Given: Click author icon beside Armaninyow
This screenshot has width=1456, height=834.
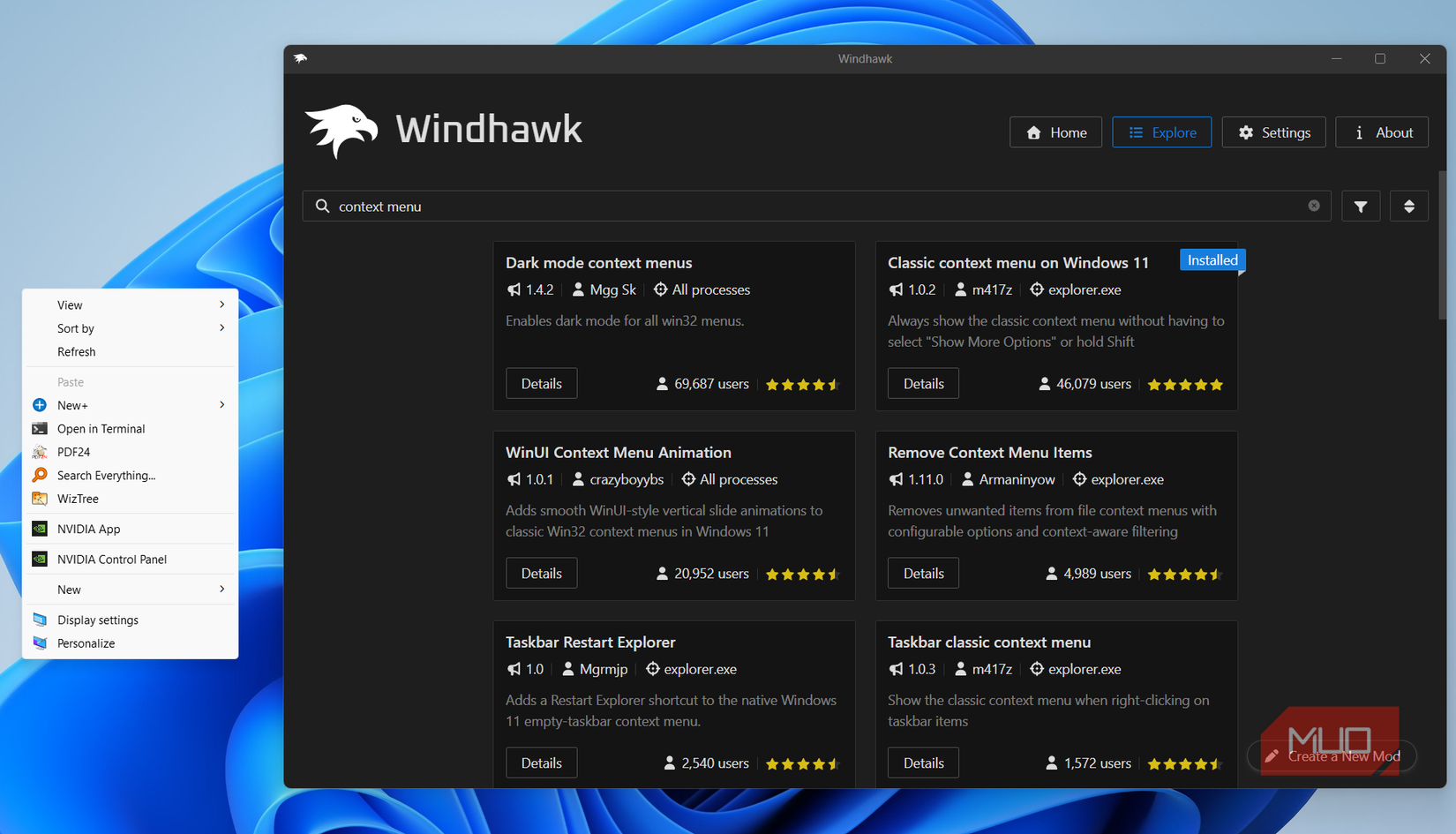Looking at the screenshot, I should click(967, 479).
